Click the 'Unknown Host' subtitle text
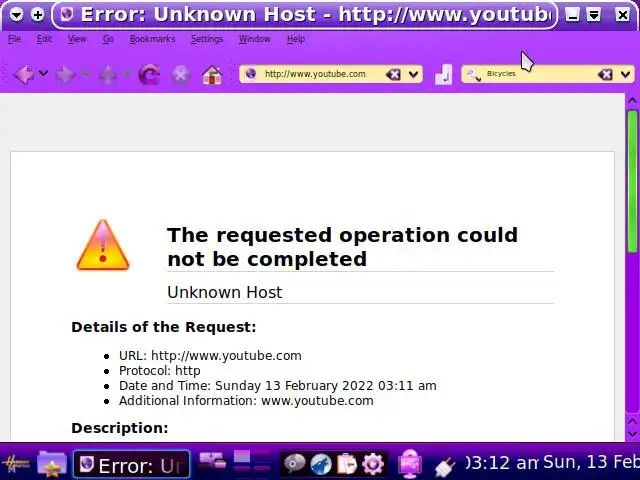This screenshot has width=640, height=480. pos(224,292)
